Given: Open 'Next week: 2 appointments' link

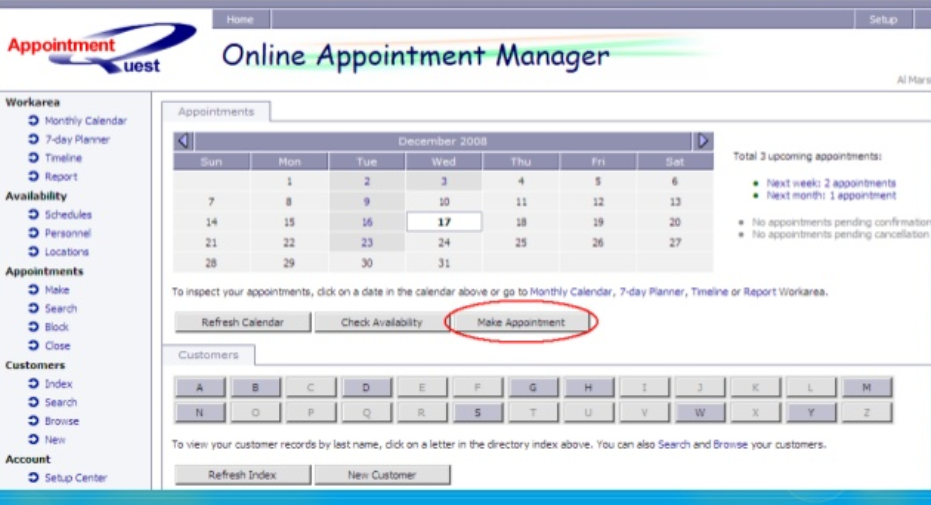Looking at the screenshot, I should click(831, 183).
